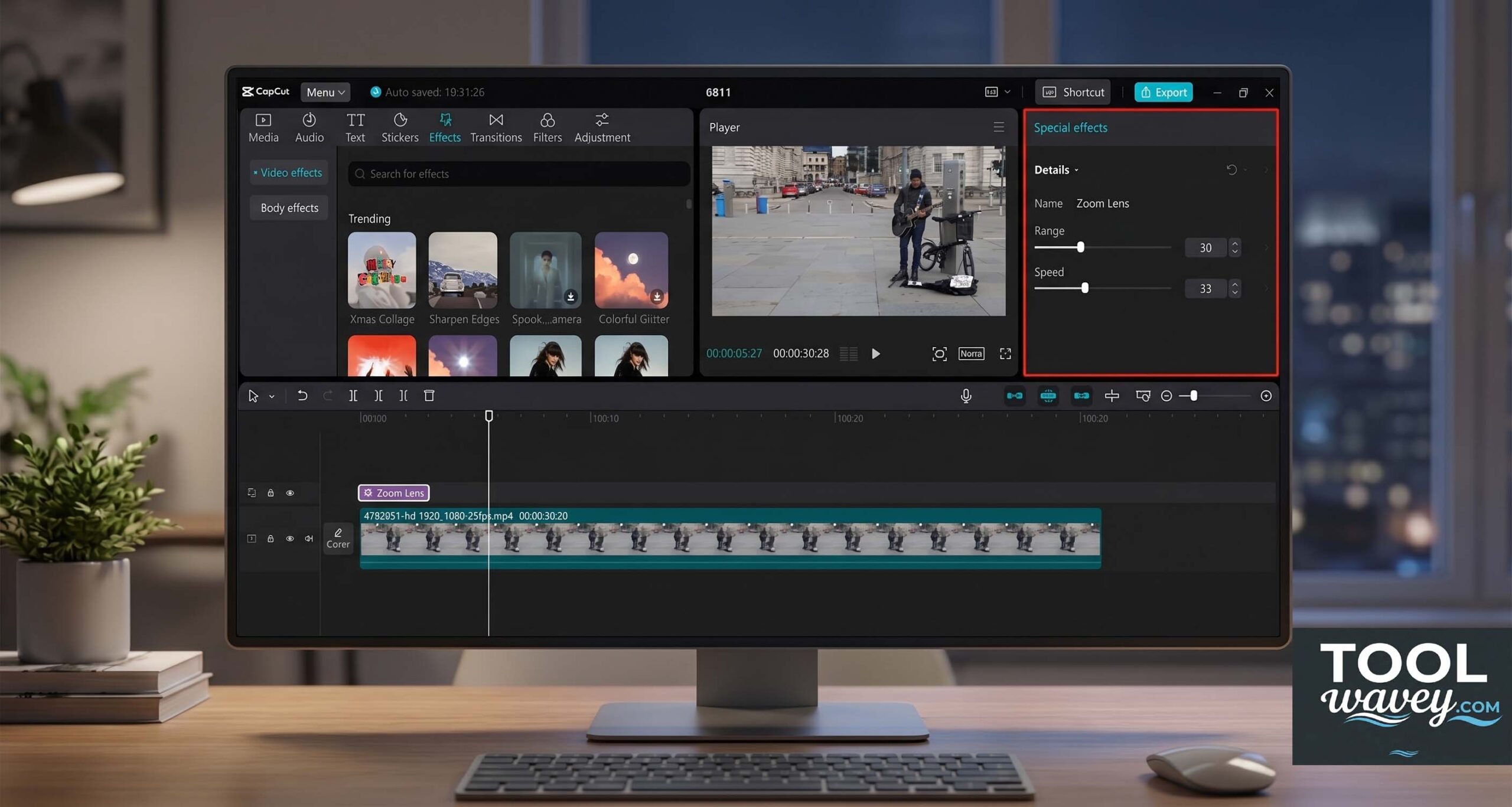Mute the main video track audio
The height and width of the screenshot is (807, 1512).
(309, 538)
